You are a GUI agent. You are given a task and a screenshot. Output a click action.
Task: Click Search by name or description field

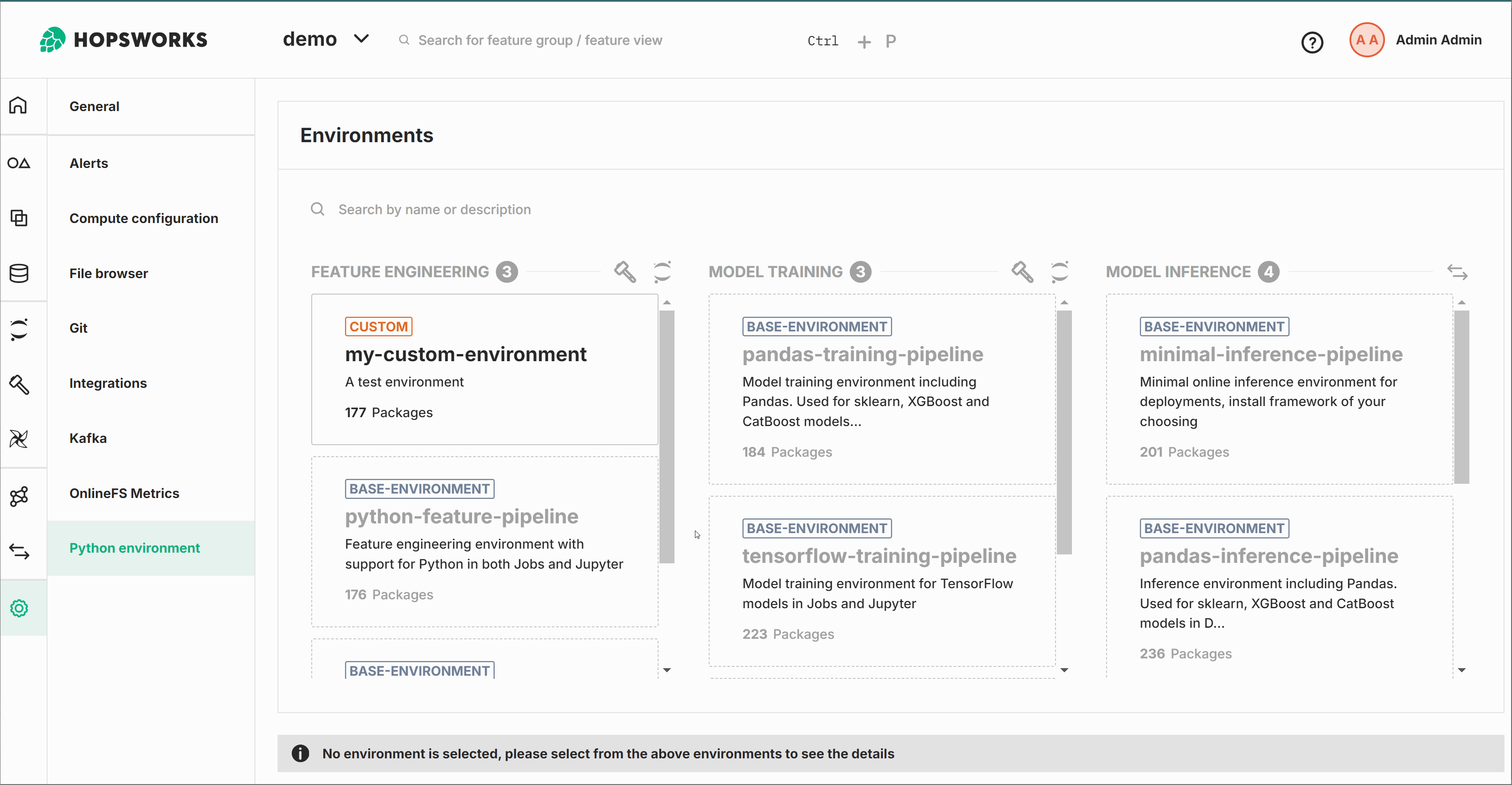(434, 210)
